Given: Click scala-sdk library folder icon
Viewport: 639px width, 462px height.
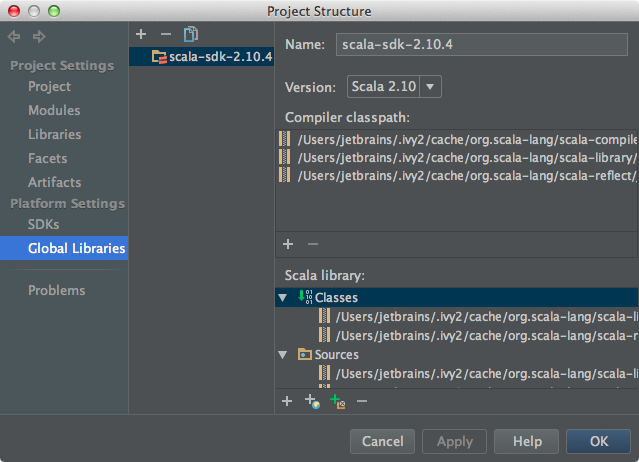Looking at the screenshot, I should (159, 57).
